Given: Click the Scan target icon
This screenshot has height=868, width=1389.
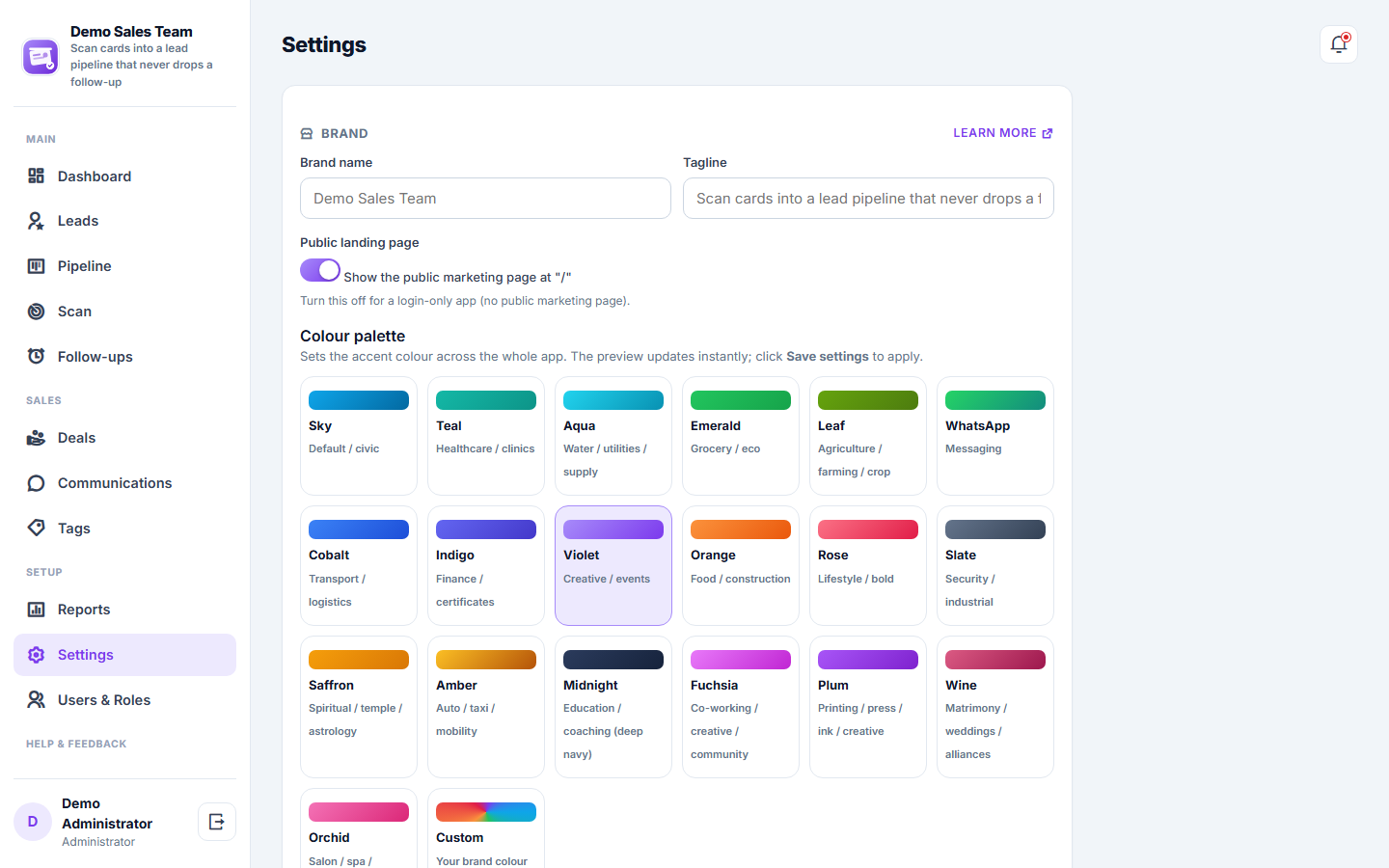Looking at the screenshot, I should [36, 312].
